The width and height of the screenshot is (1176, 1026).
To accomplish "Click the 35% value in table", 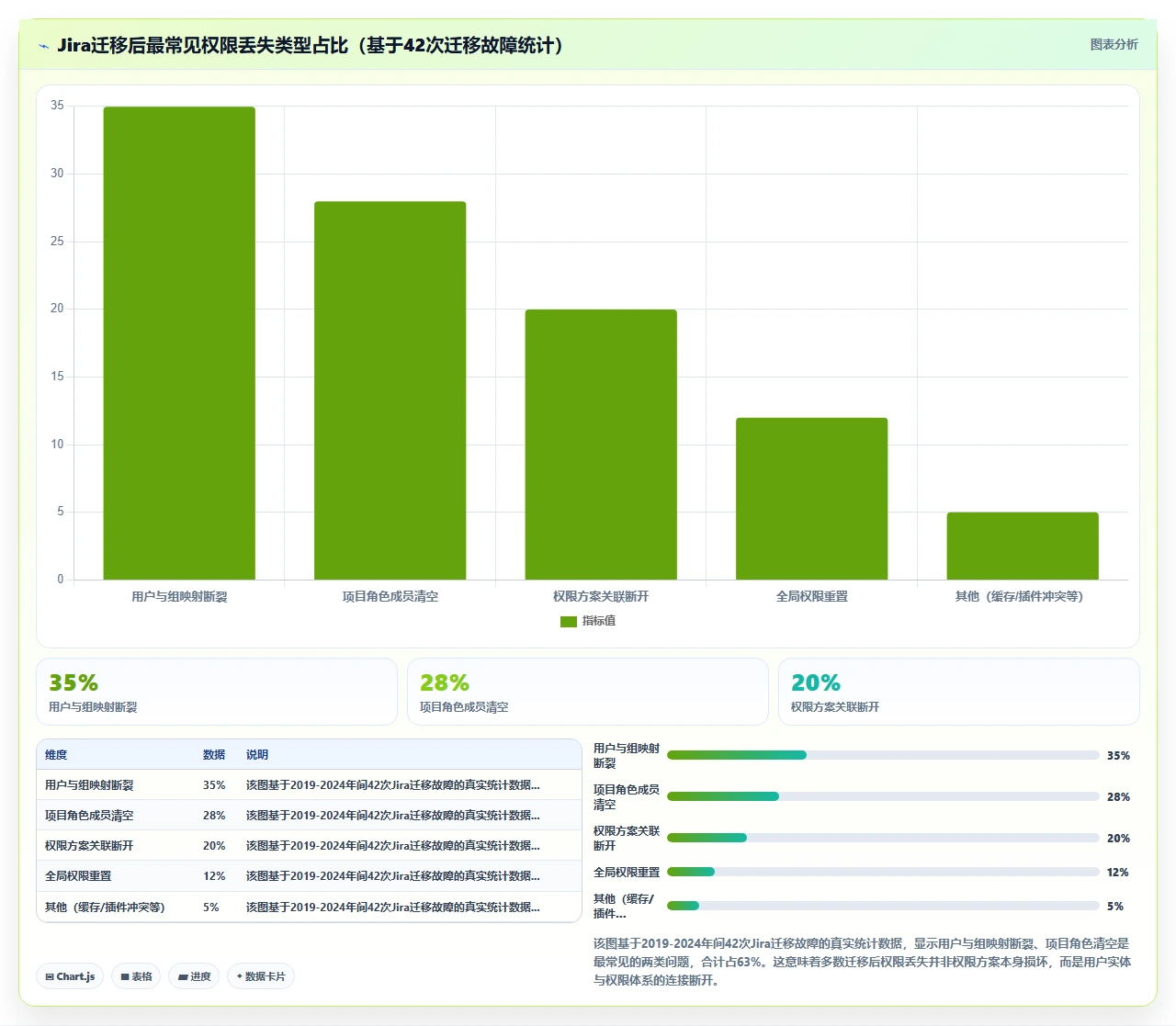I will pyautogui.click(x=214, y=785).
